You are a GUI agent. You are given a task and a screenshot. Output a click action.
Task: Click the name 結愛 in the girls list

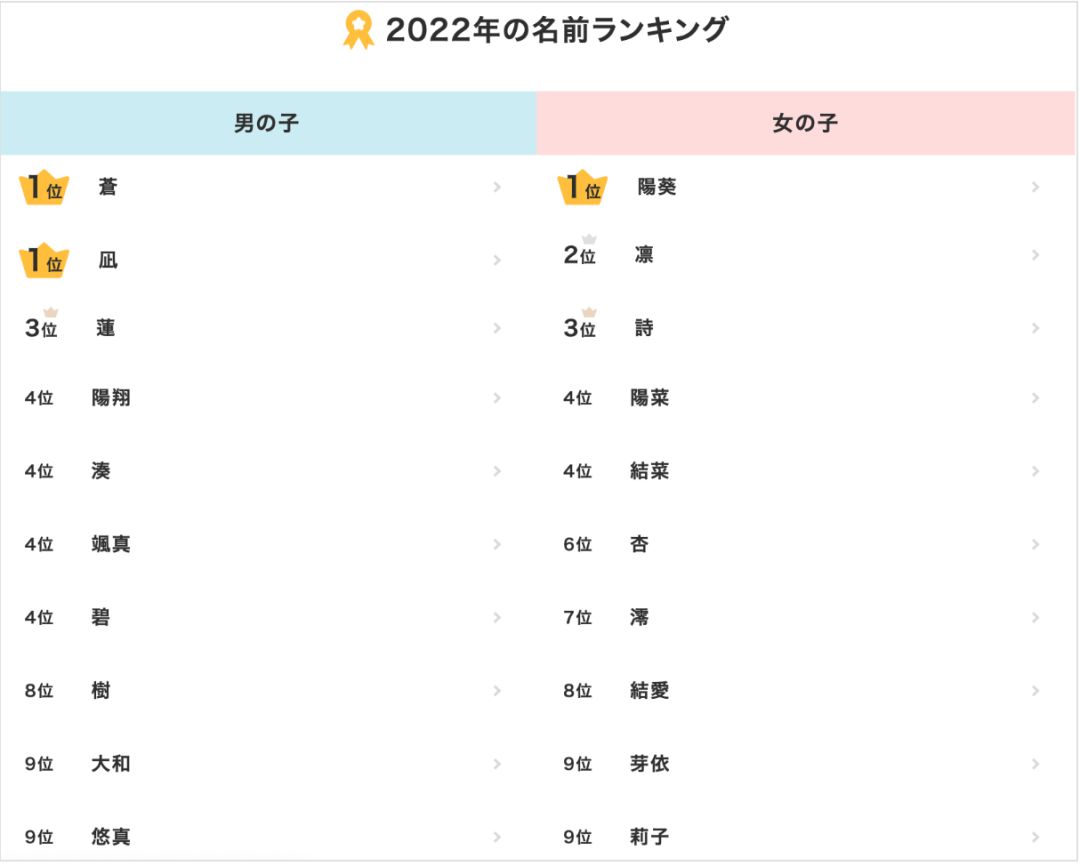650,691
